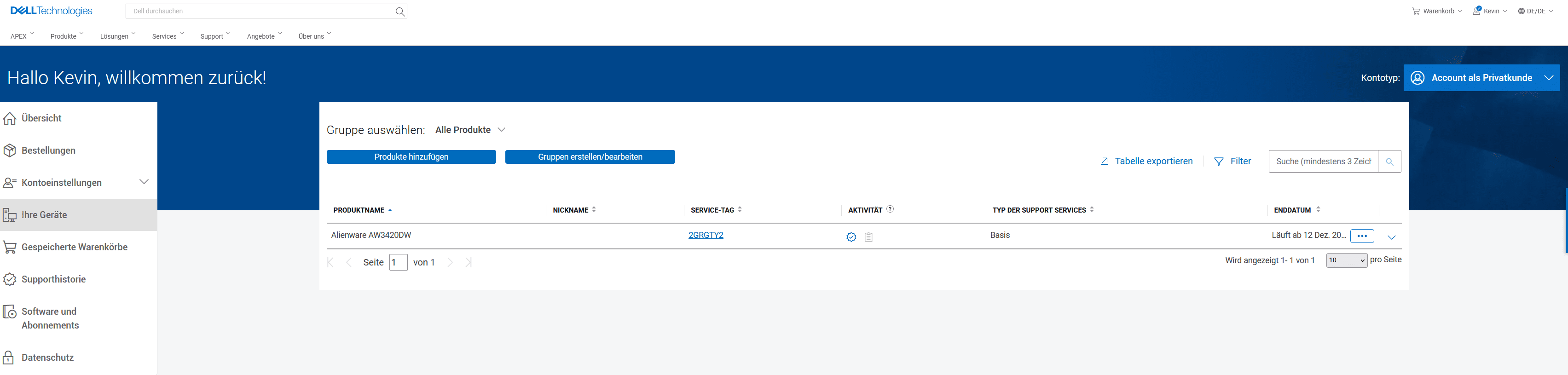Open service tag 2GRGTY2 link
The width and height of the screenshot is (1568, 375).
(706, 235)
